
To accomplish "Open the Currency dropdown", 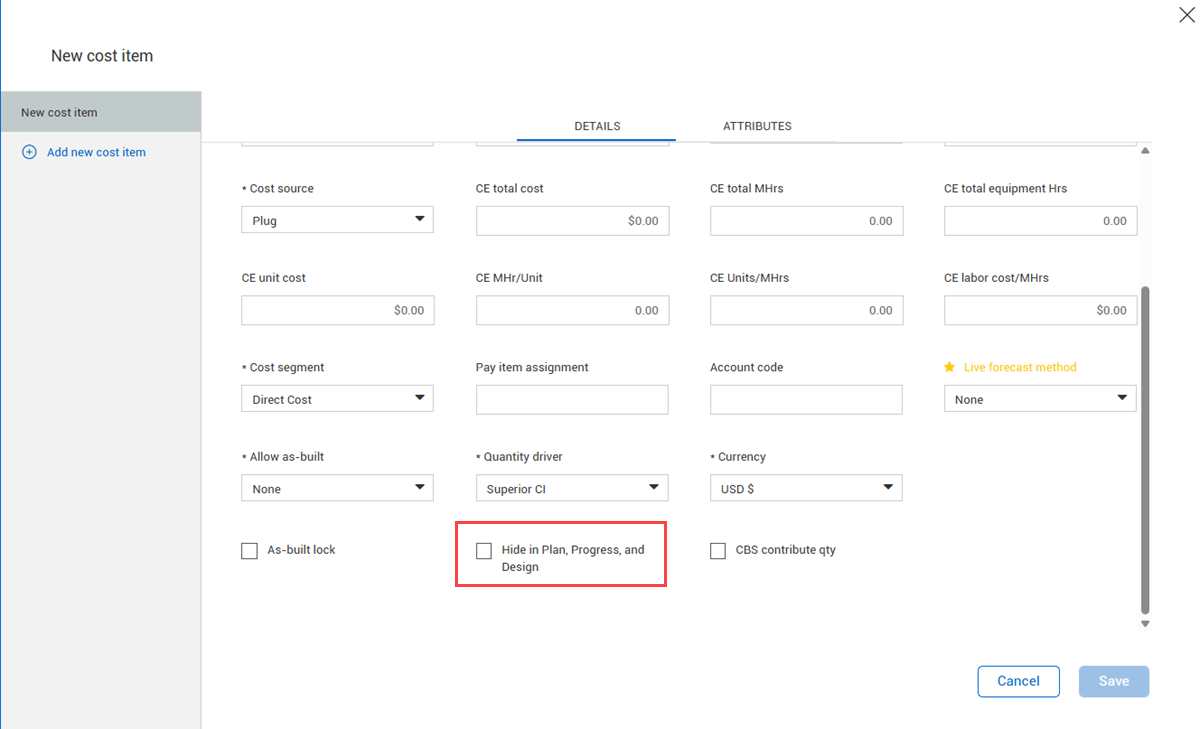I will click(805, 488).
